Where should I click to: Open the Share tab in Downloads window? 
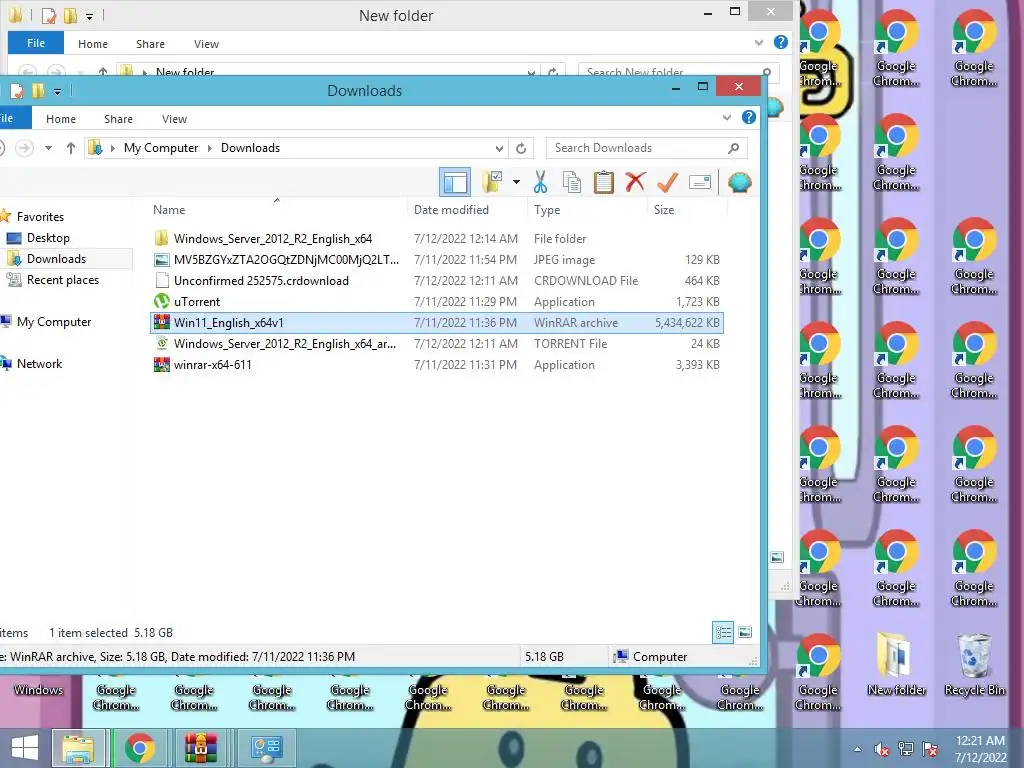pyautogui.click(x=118, y=119)
